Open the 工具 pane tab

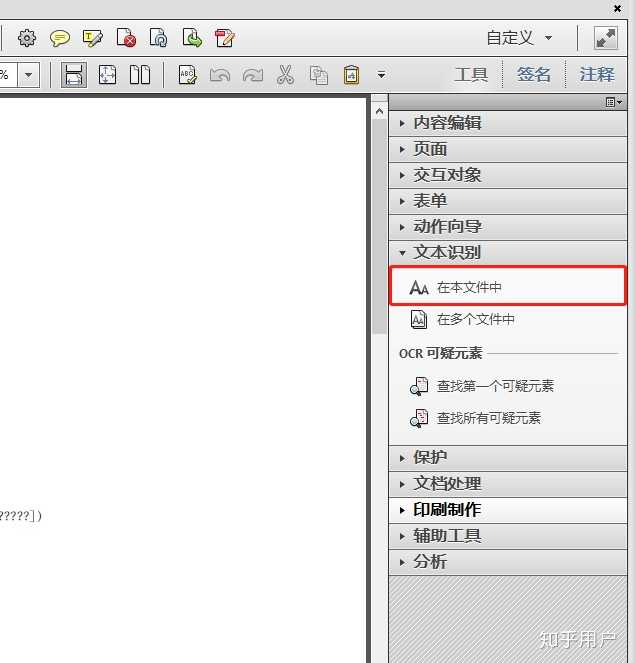(x=471, y=74)
